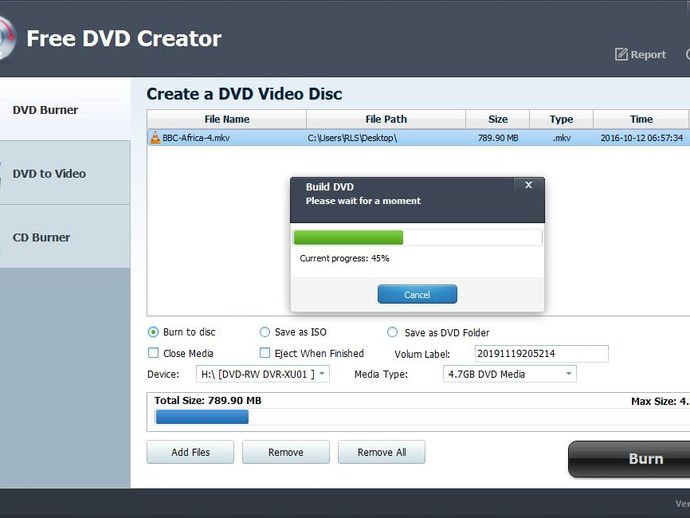Cancel the DVD build process

(417, 294)
